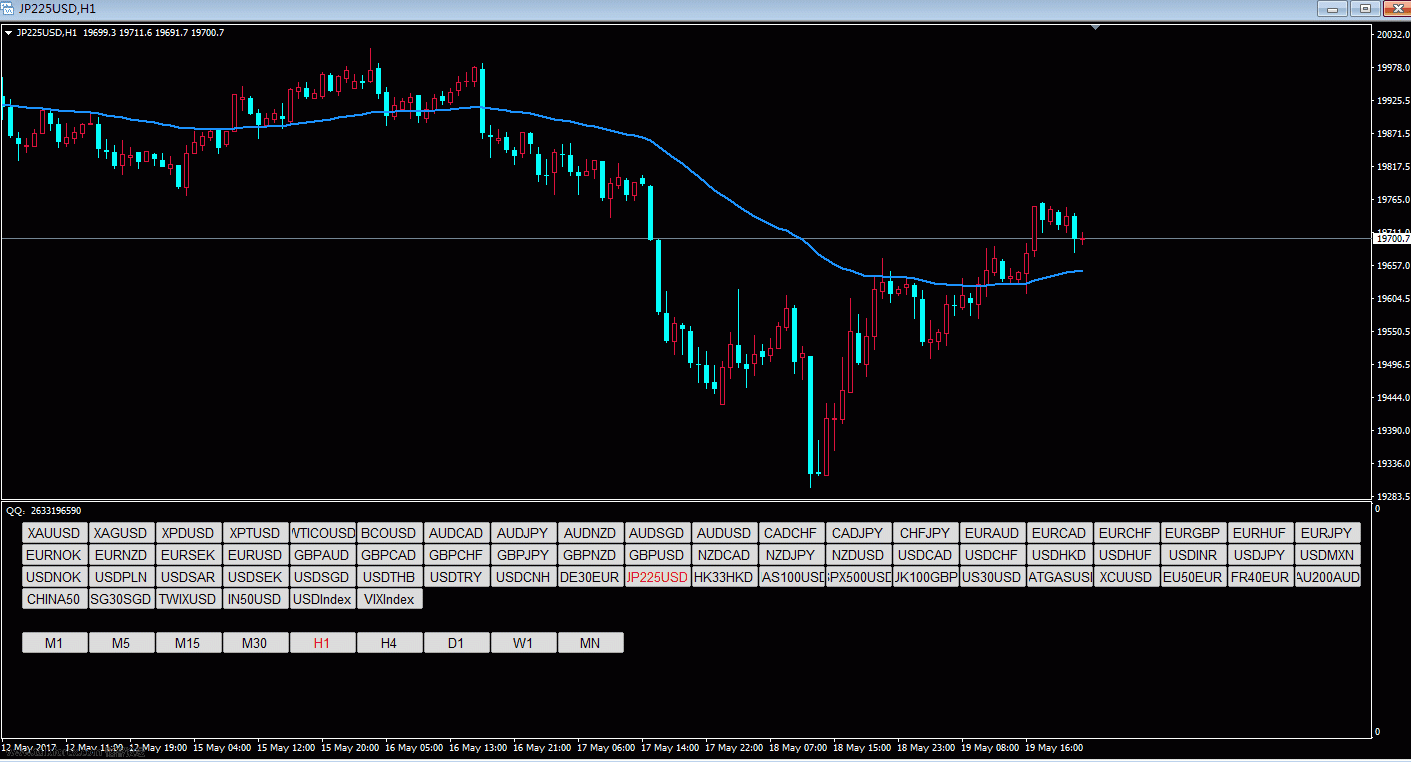Select the XAUUSD symbol button
1411x762 pixels.
click(54, 533)
